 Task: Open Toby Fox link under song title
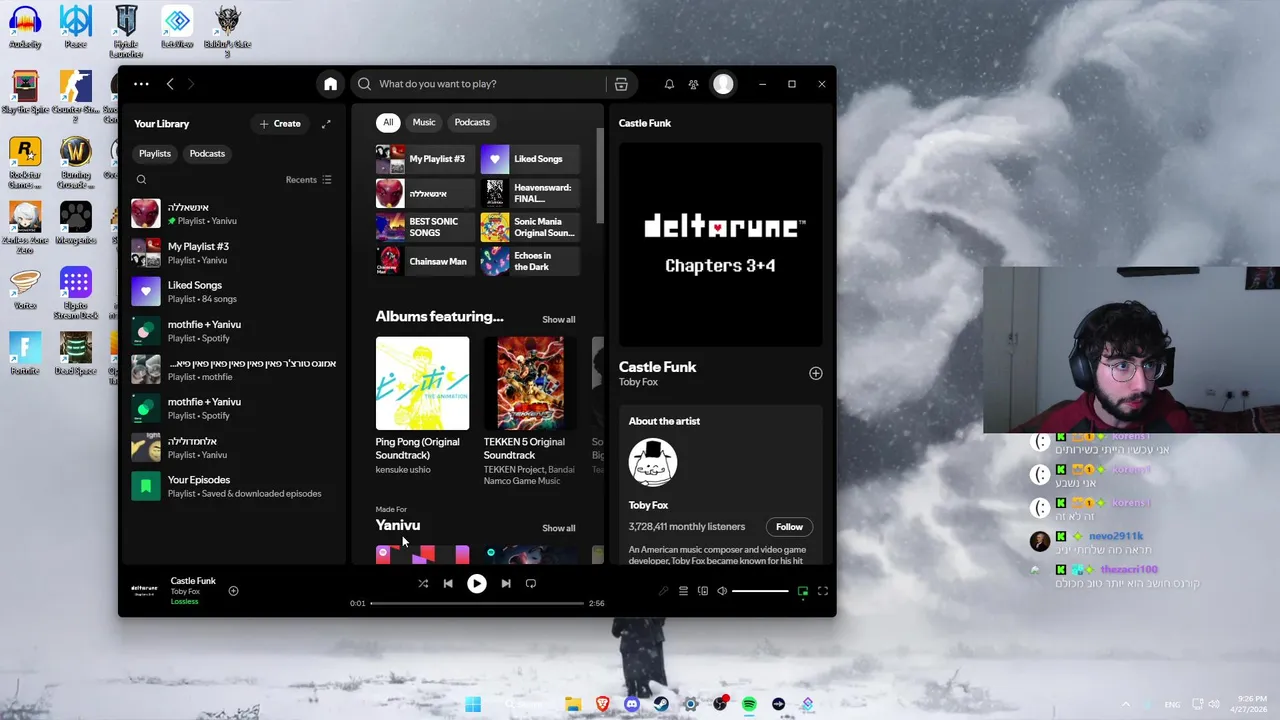click(x=640, y=382)
